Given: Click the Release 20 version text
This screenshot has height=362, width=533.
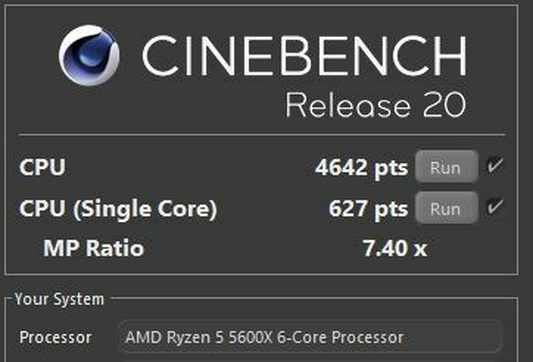Looking at the screenshot, I should [376, 104].
